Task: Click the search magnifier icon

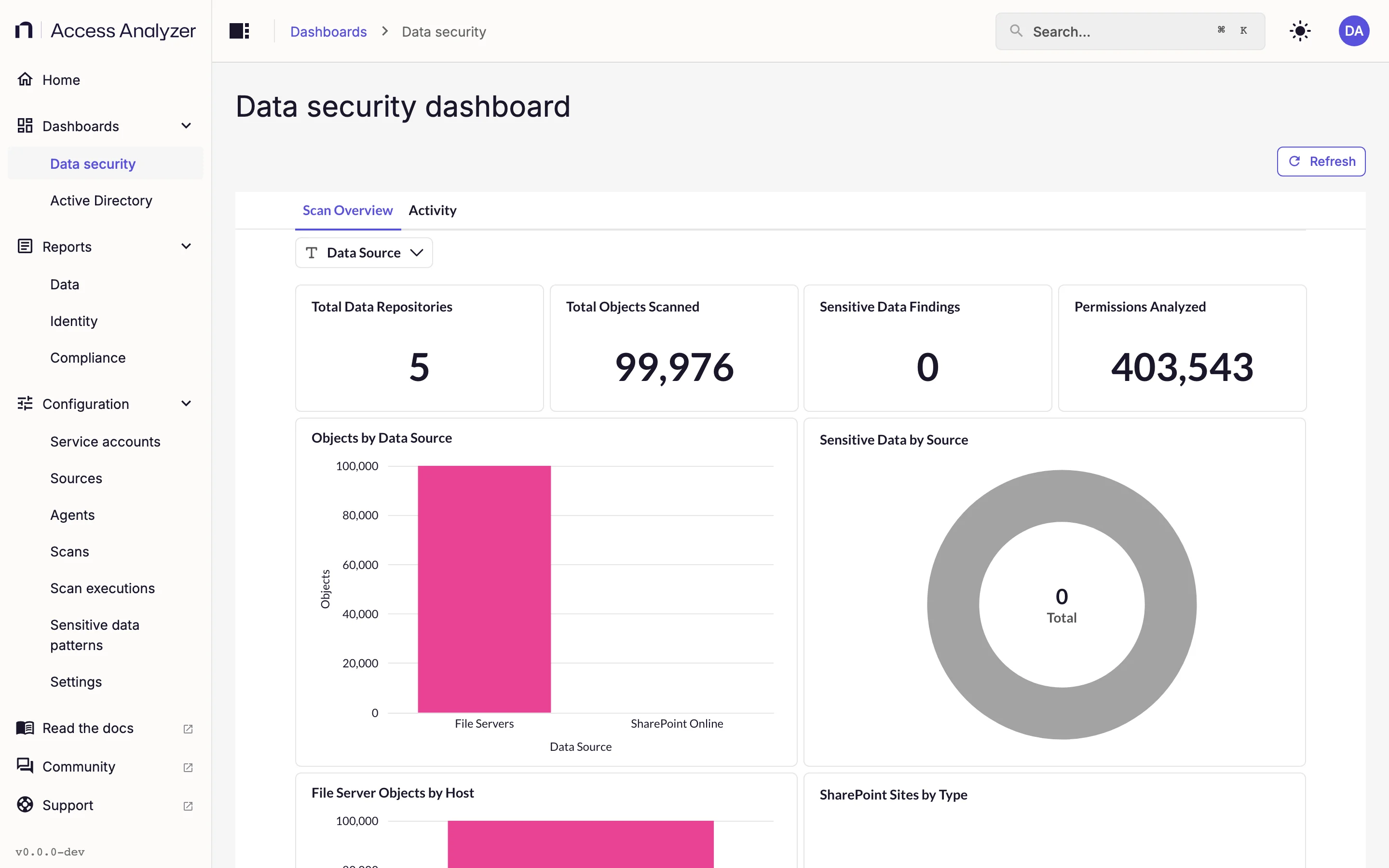Action: (1016, 31)
